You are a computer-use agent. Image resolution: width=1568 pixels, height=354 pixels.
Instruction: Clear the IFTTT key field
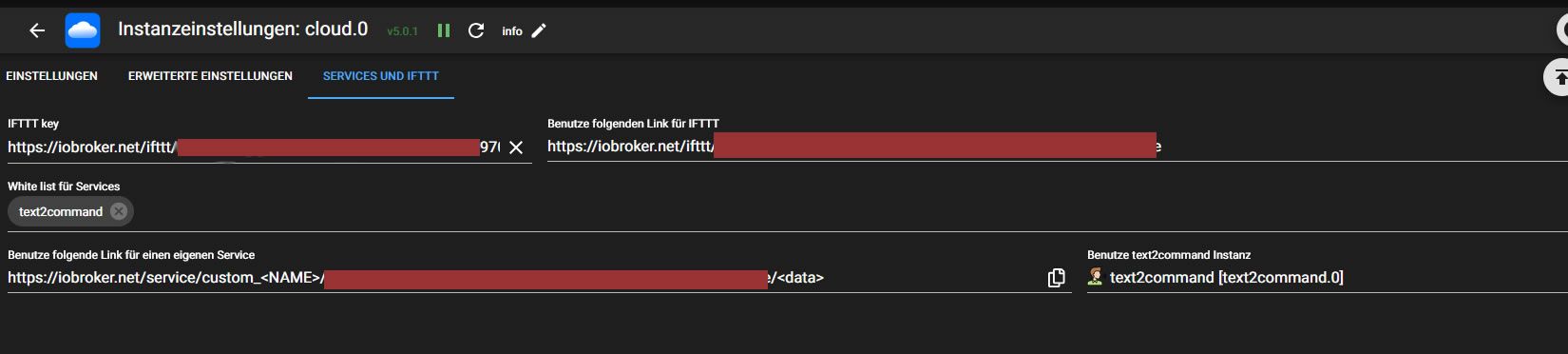(516, 147)
